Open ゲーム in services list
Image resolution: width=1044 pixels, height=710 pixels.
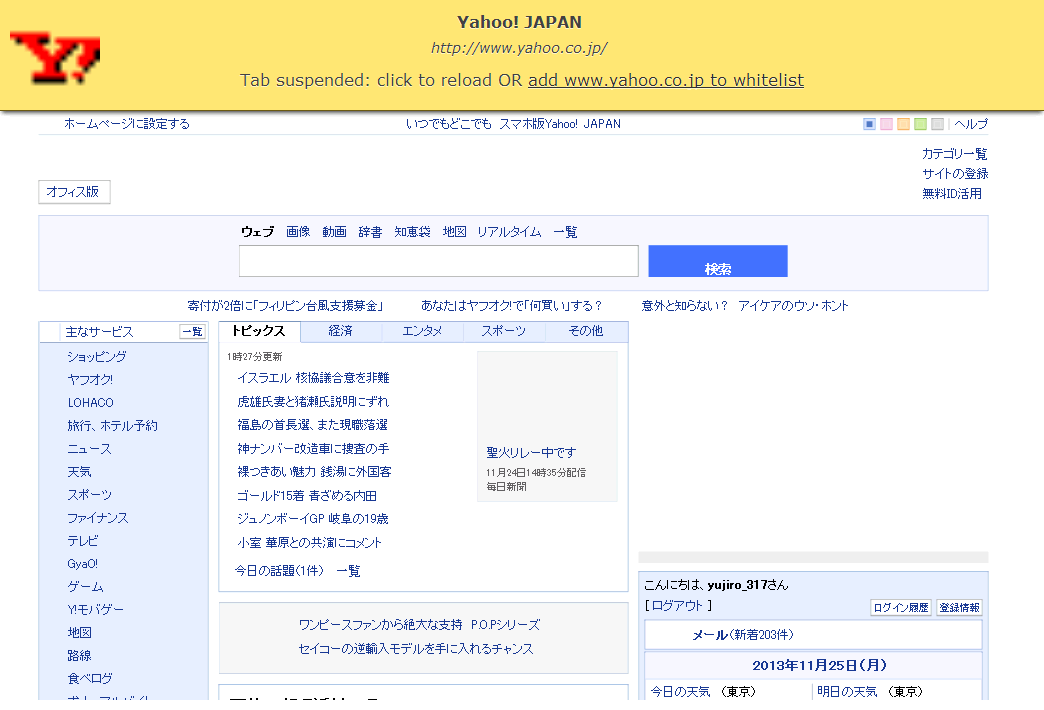point(85,587)
